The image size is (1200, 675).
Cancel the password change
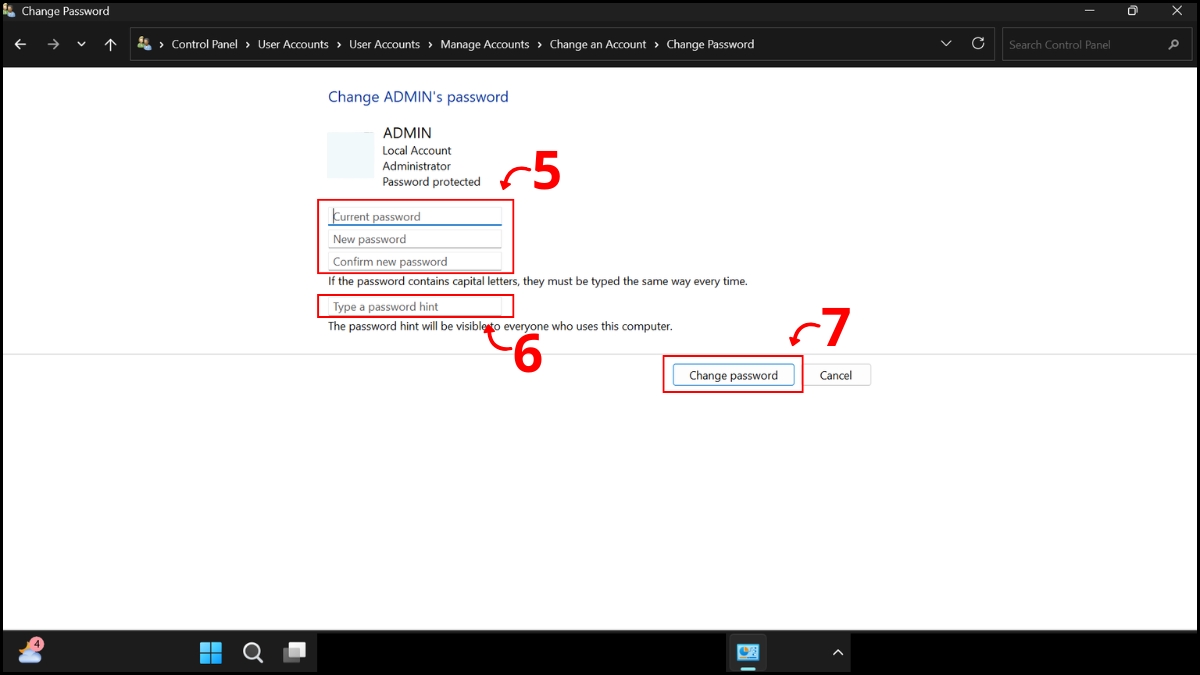(837, 374)
